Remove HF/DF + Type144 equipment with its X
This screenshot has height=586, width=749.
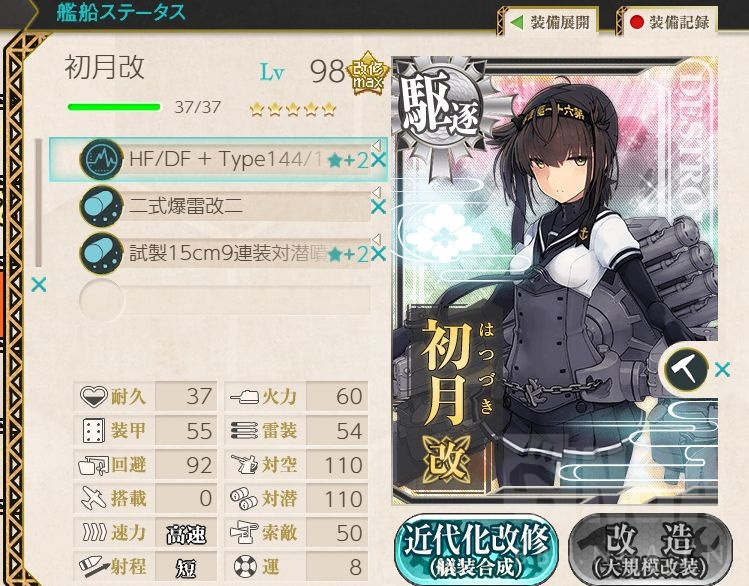[x=378, y=160]
